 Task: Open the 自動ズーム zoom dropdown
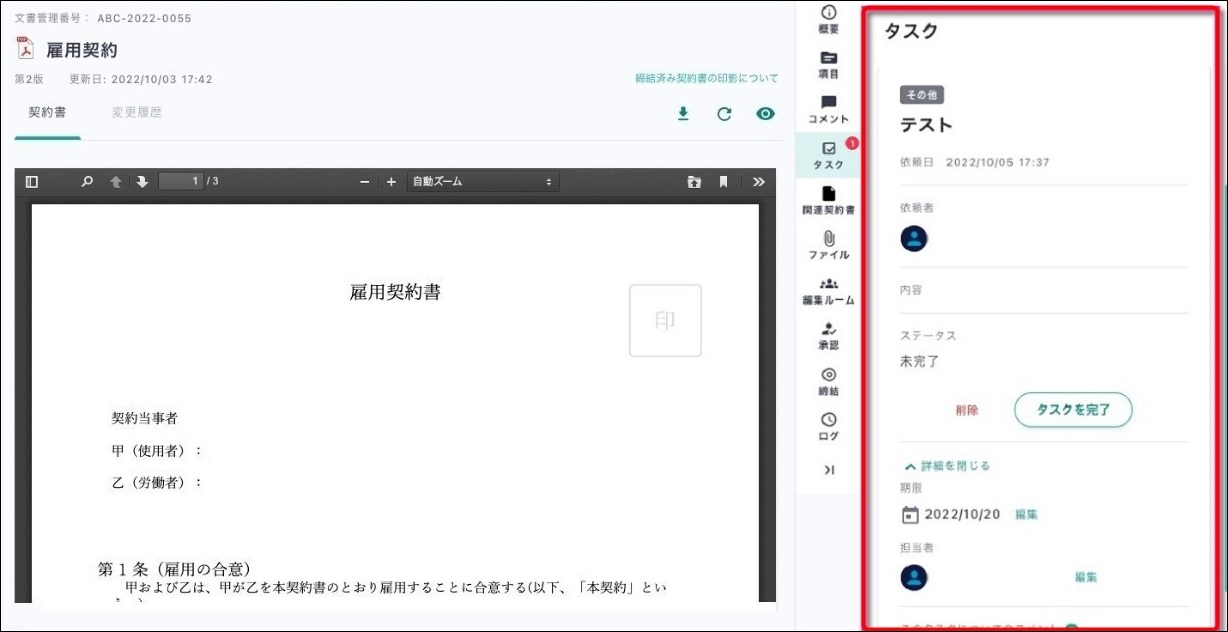(x=482, y=182)
